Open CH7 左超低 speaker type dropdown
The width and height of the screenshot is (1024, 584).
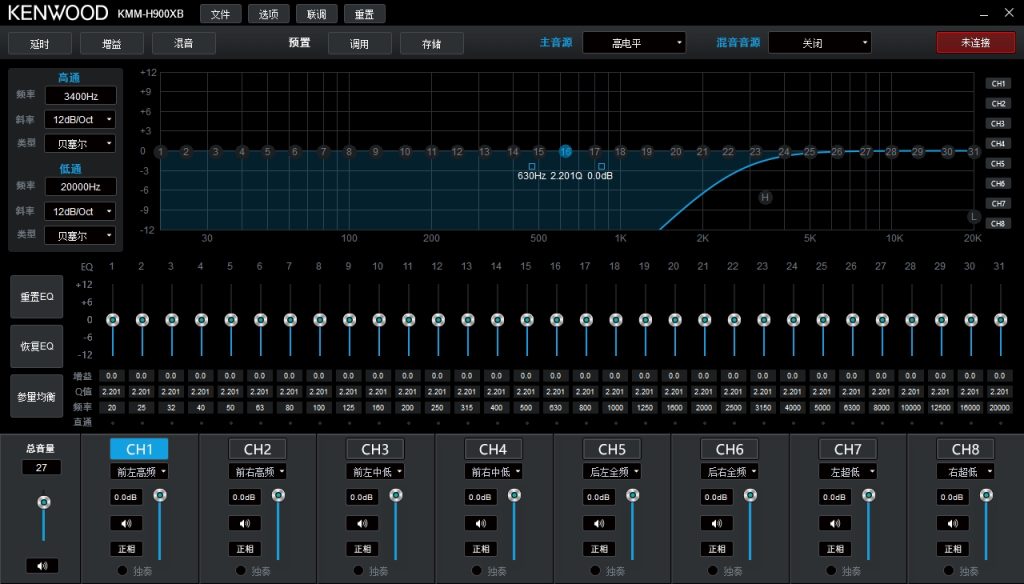(848, 472)
